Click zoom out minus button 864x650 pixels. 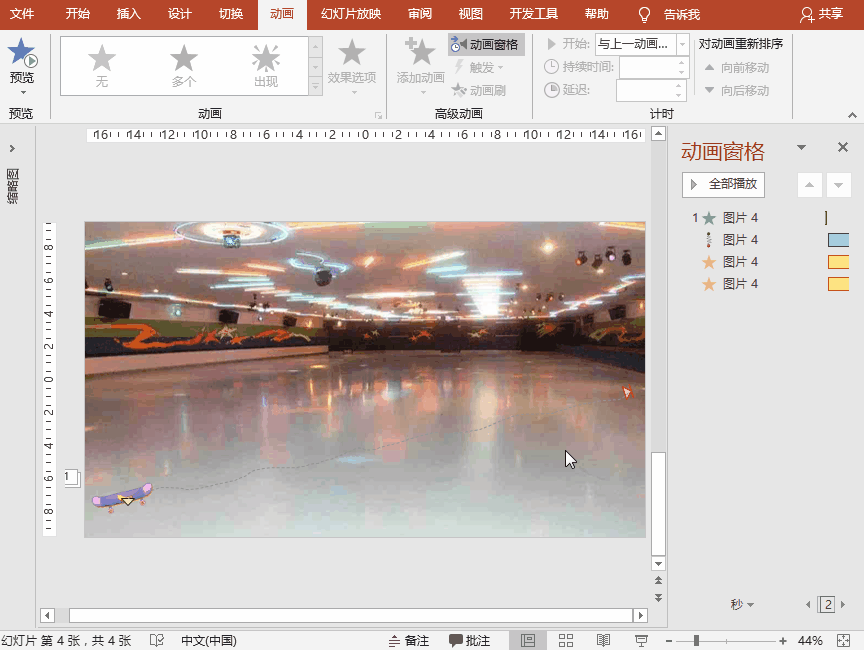coord(669,641)
